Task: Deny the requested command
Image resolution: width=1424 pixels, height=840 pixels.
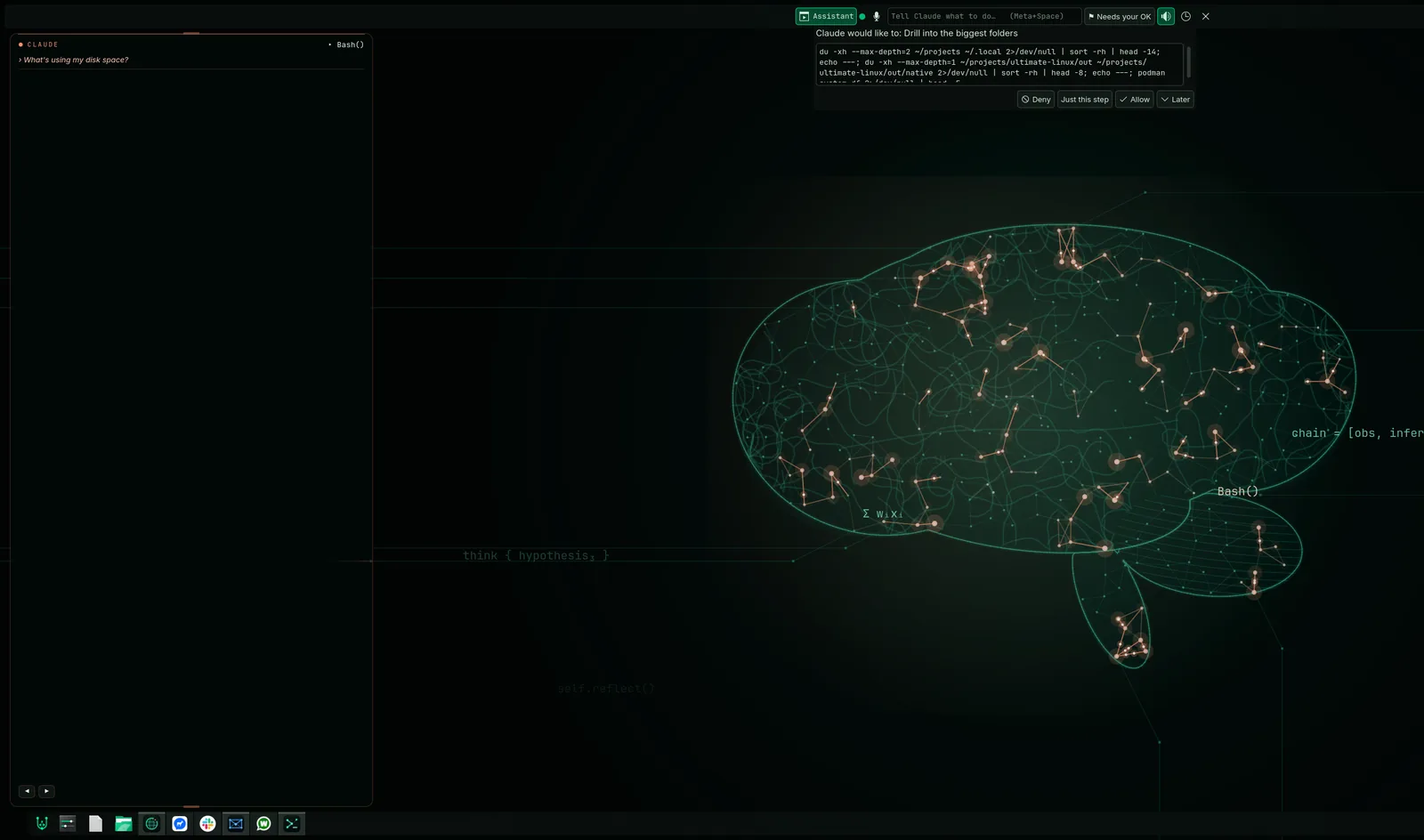Action: pos(1036,100)
